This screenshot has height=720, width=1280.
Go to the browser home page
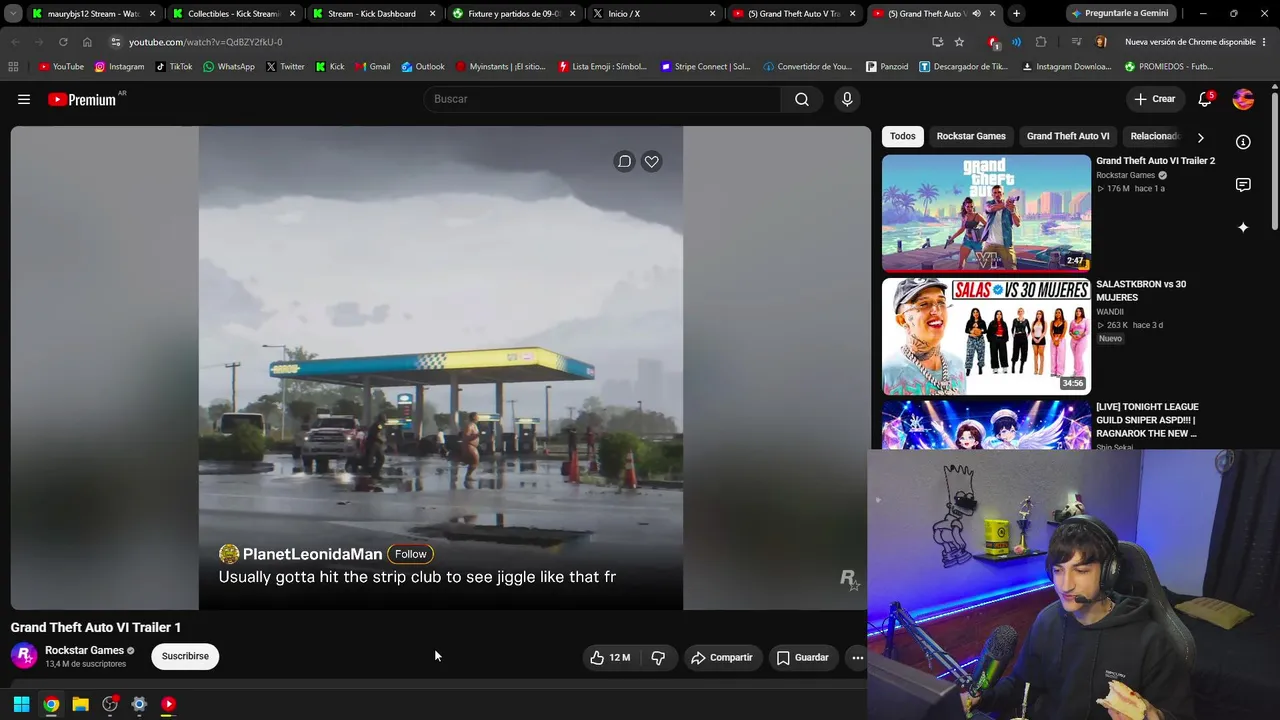tap(87, 42)
